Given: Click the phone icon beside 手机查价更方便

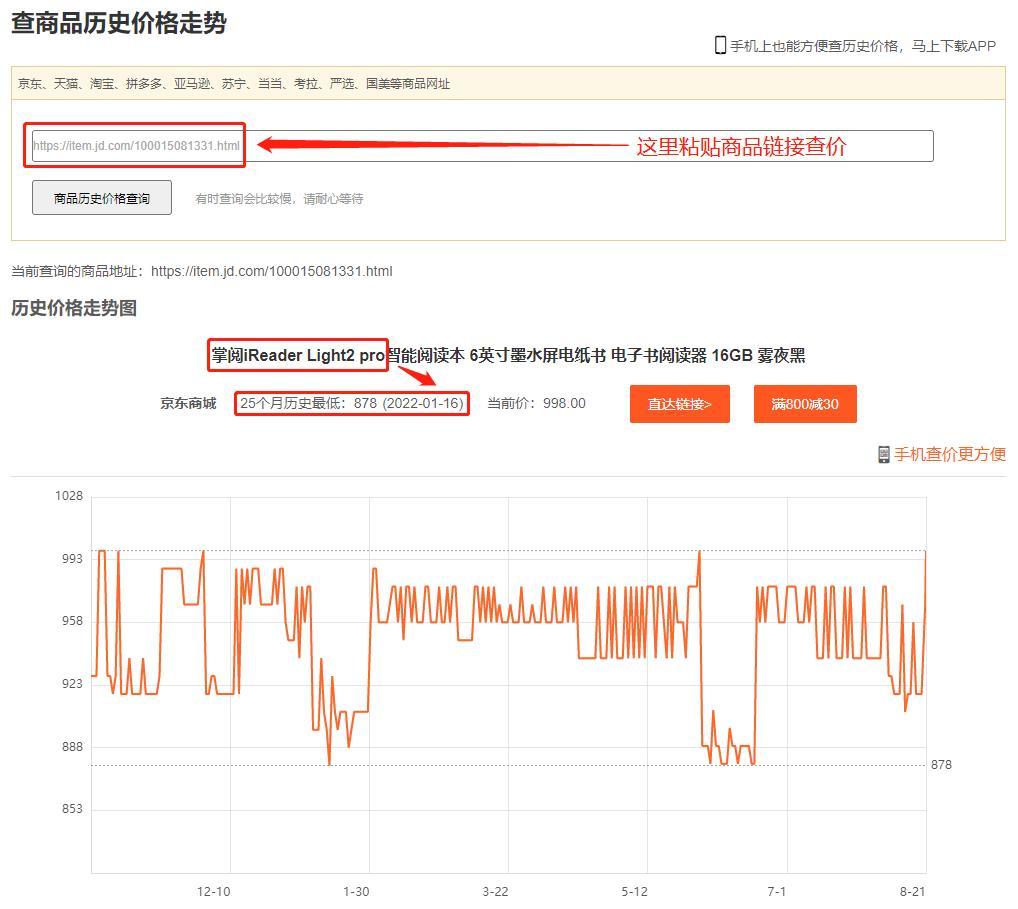Looking at the screenshot, I should [x=884, y=454].
